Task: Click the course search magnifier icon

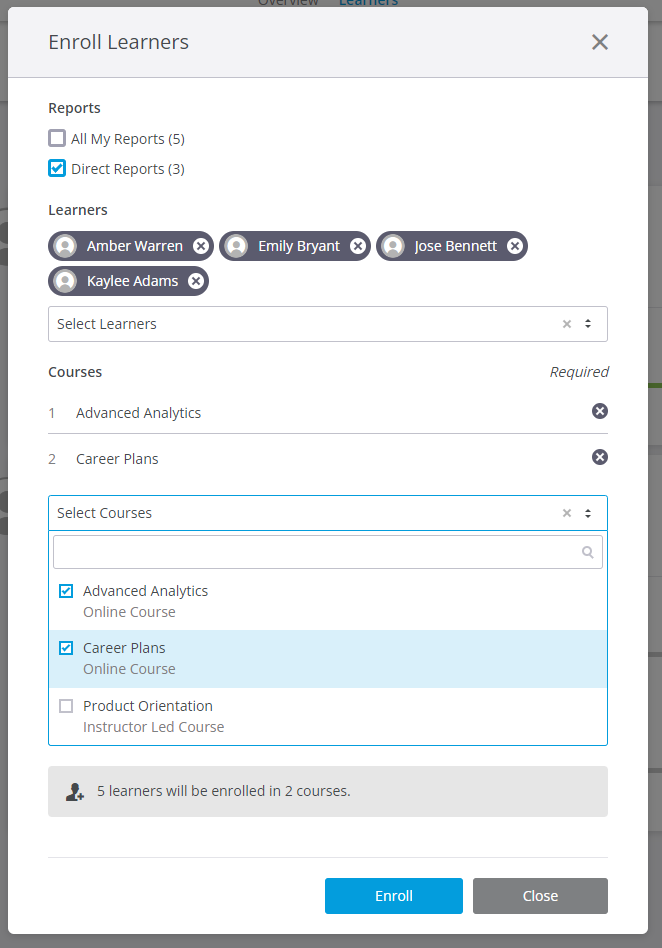Action: [x=588, y=552]
